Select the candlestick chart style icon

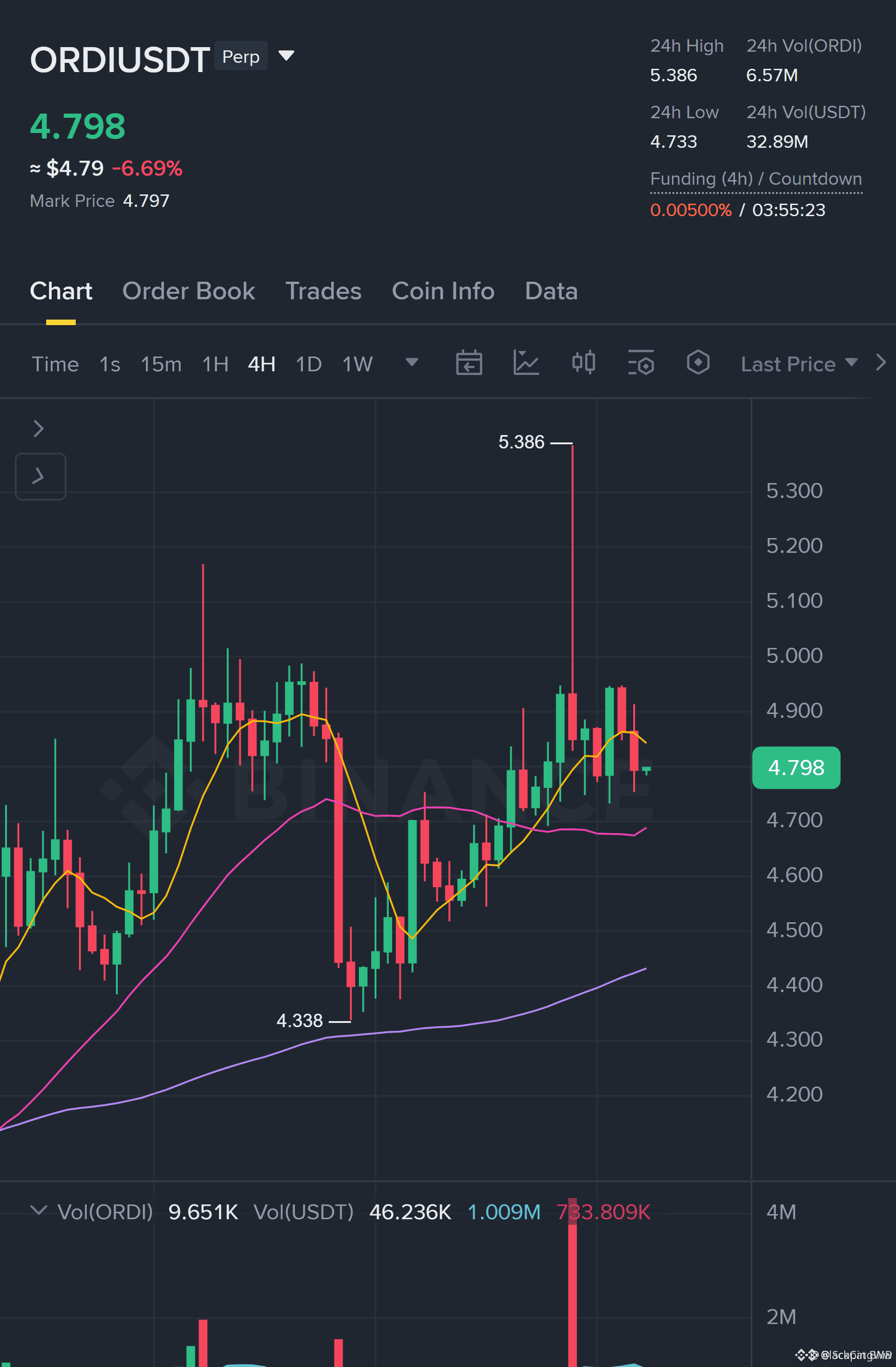(583, 363)
